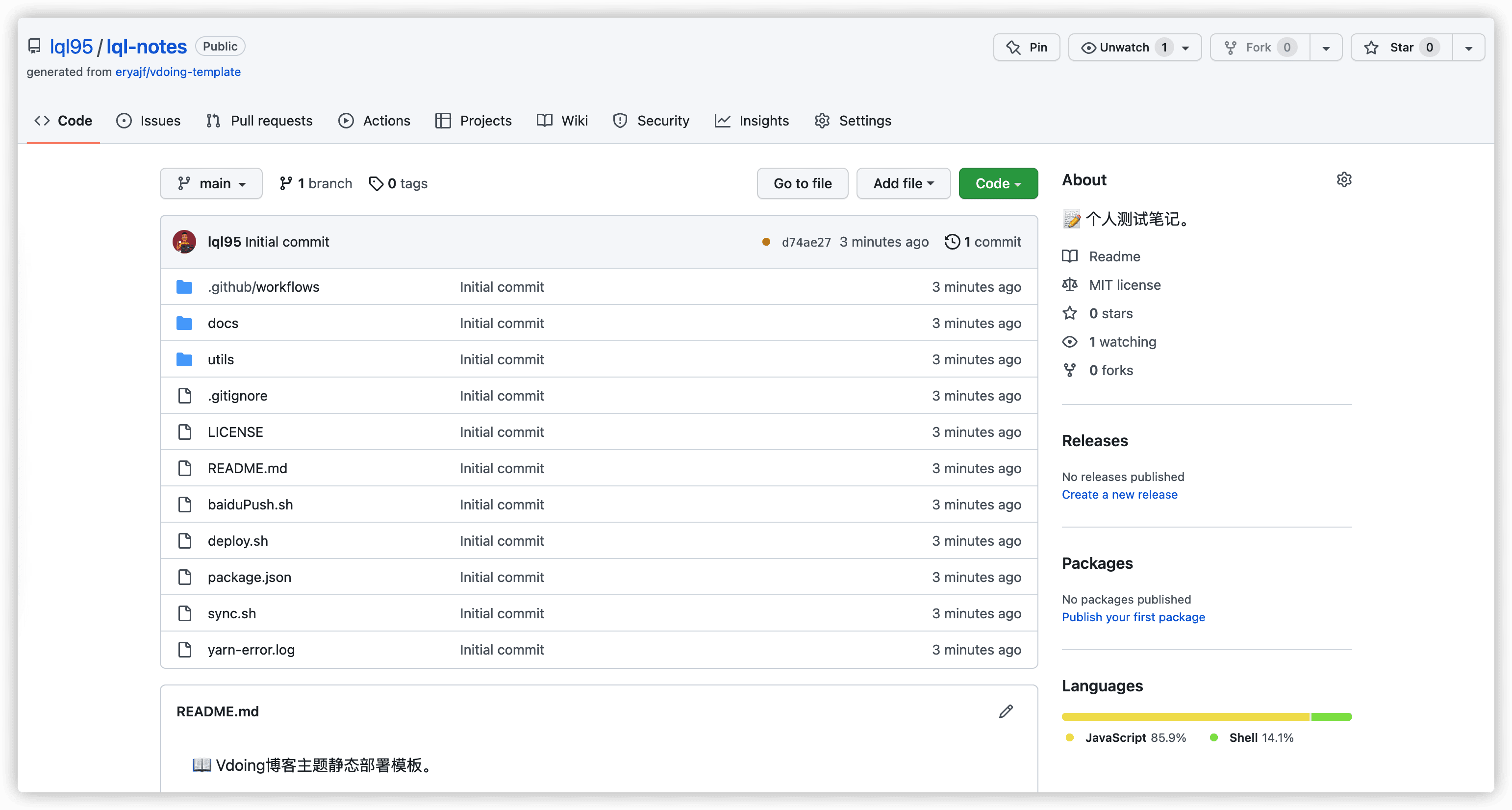Click Create a new release link
The width and height of the screenshot is (1512, 810).
1119,494
